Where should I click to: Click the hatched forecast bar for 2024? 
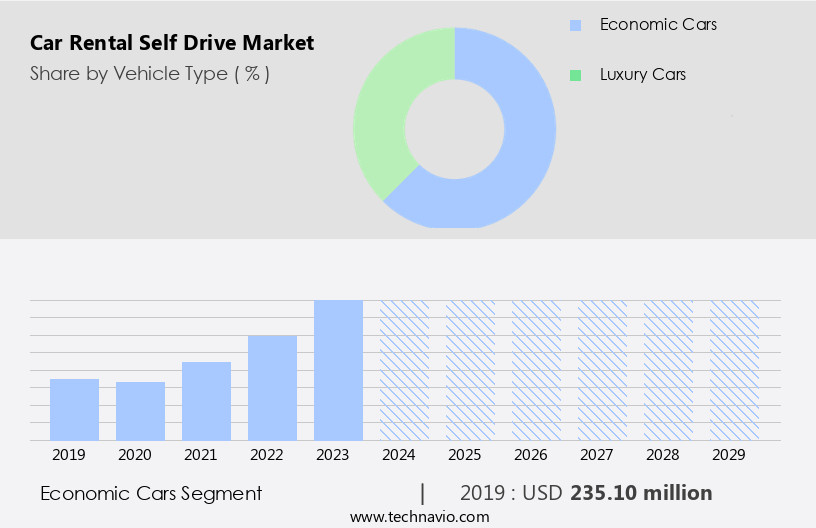pos(404,370)
